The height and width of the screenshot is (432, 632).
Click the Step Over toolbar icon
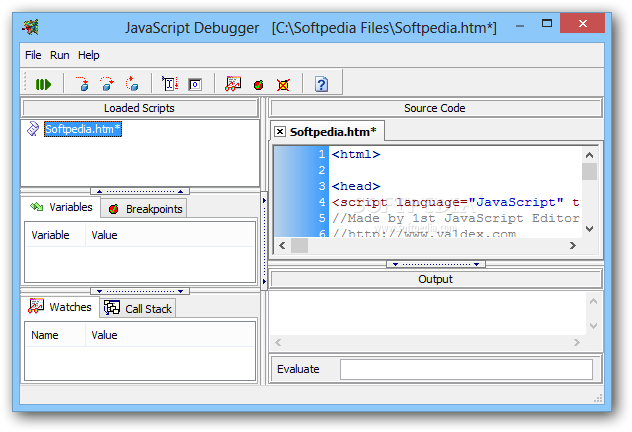tap(107, 84)
